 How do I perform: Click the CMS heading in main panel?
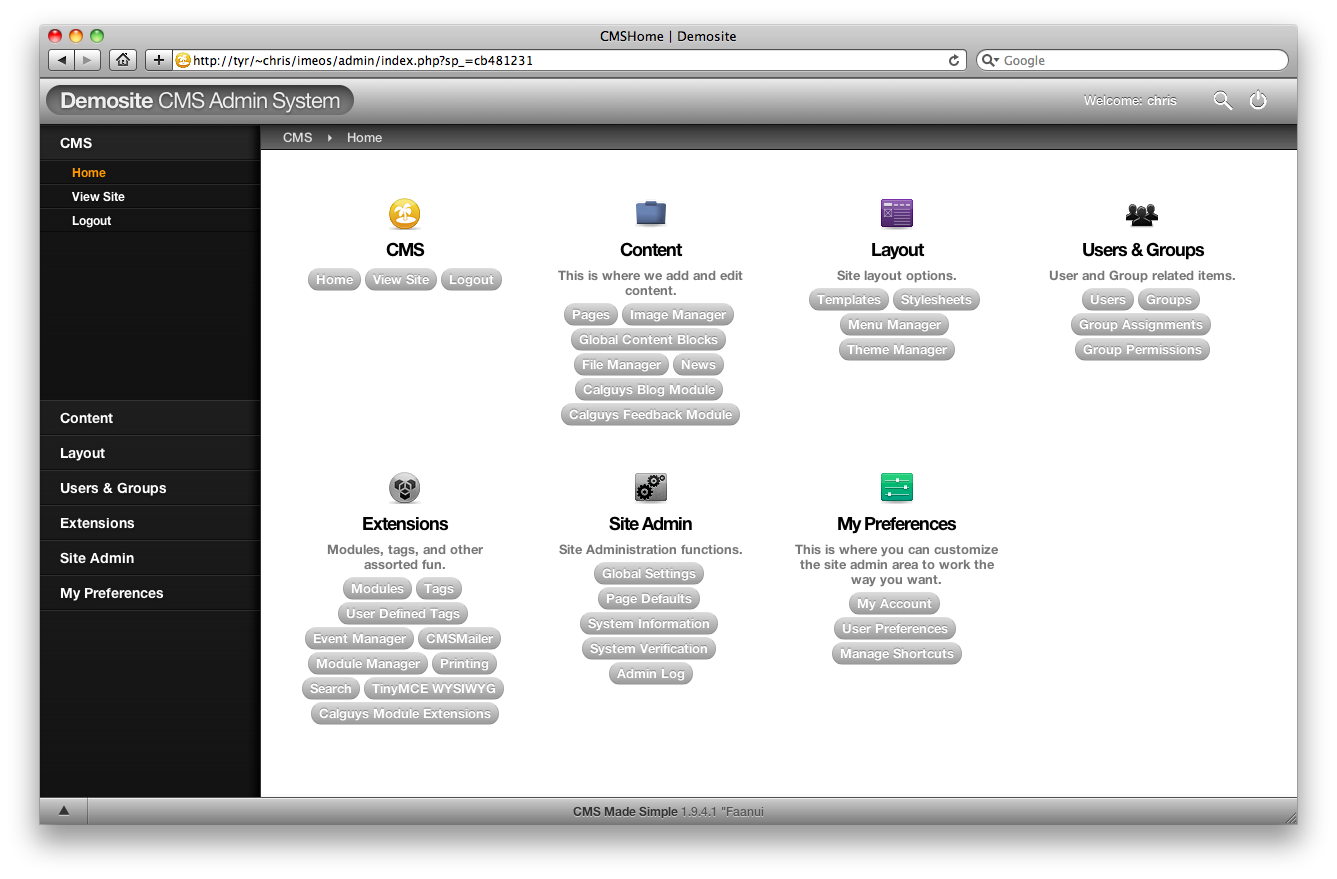[405, 250]
